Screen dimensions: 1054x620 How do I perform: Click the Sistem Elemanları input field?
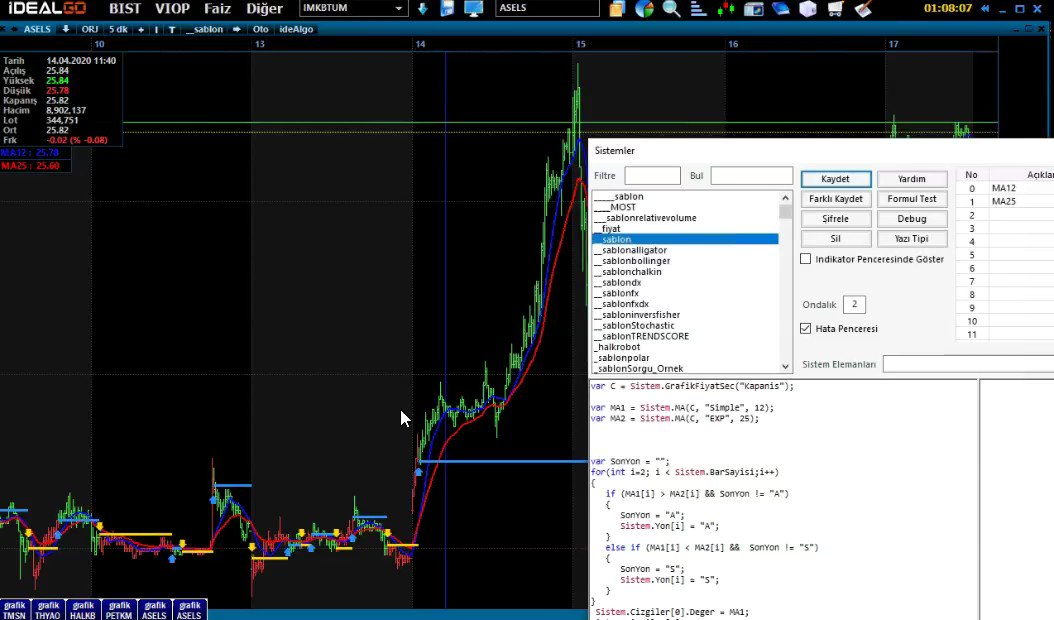(x=968, y=364)
